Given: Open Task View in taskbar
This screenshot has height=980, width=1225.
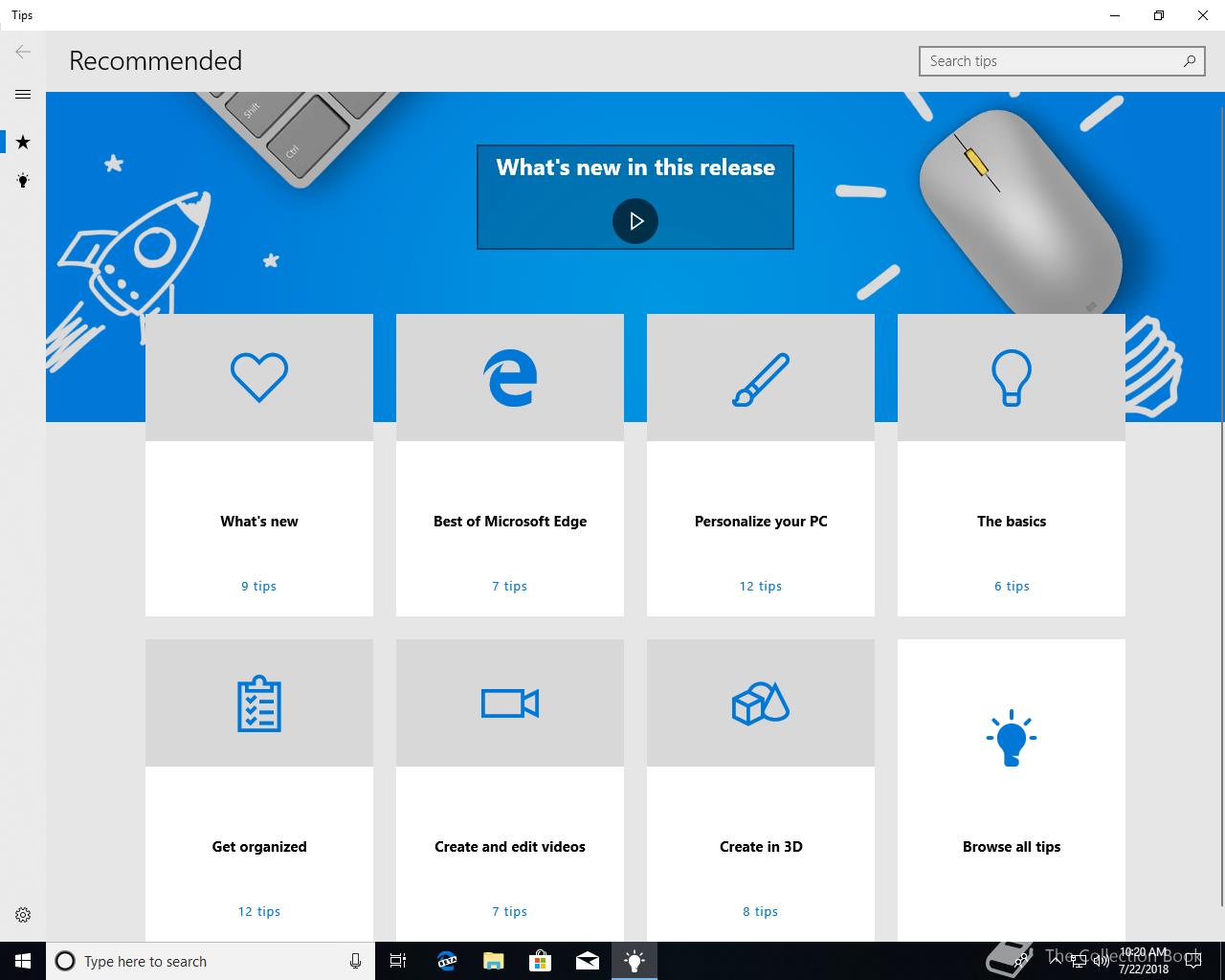Looking at the screenshot, I should tap(398, 961).
